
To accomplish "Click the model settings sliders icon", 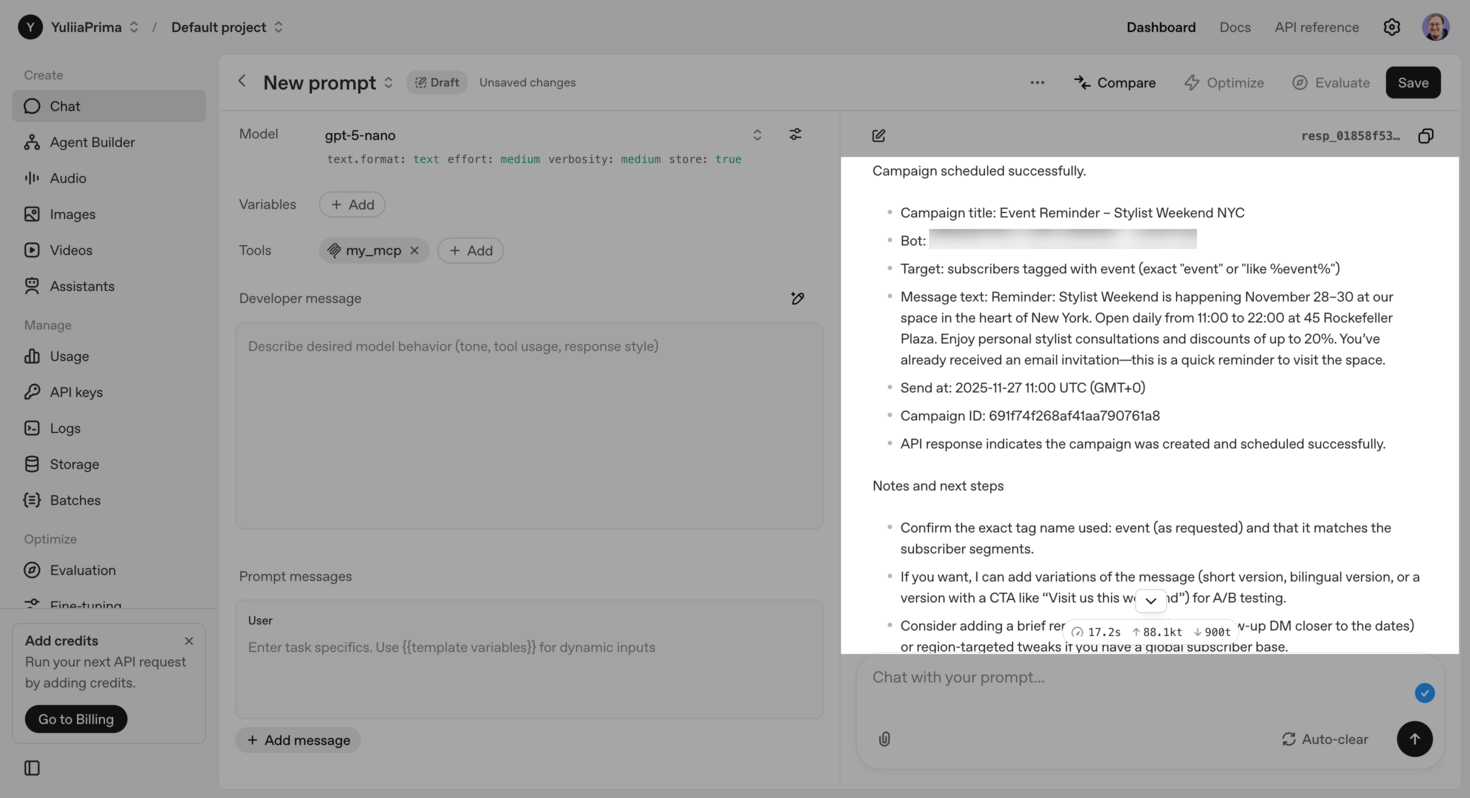I will 795,134.
